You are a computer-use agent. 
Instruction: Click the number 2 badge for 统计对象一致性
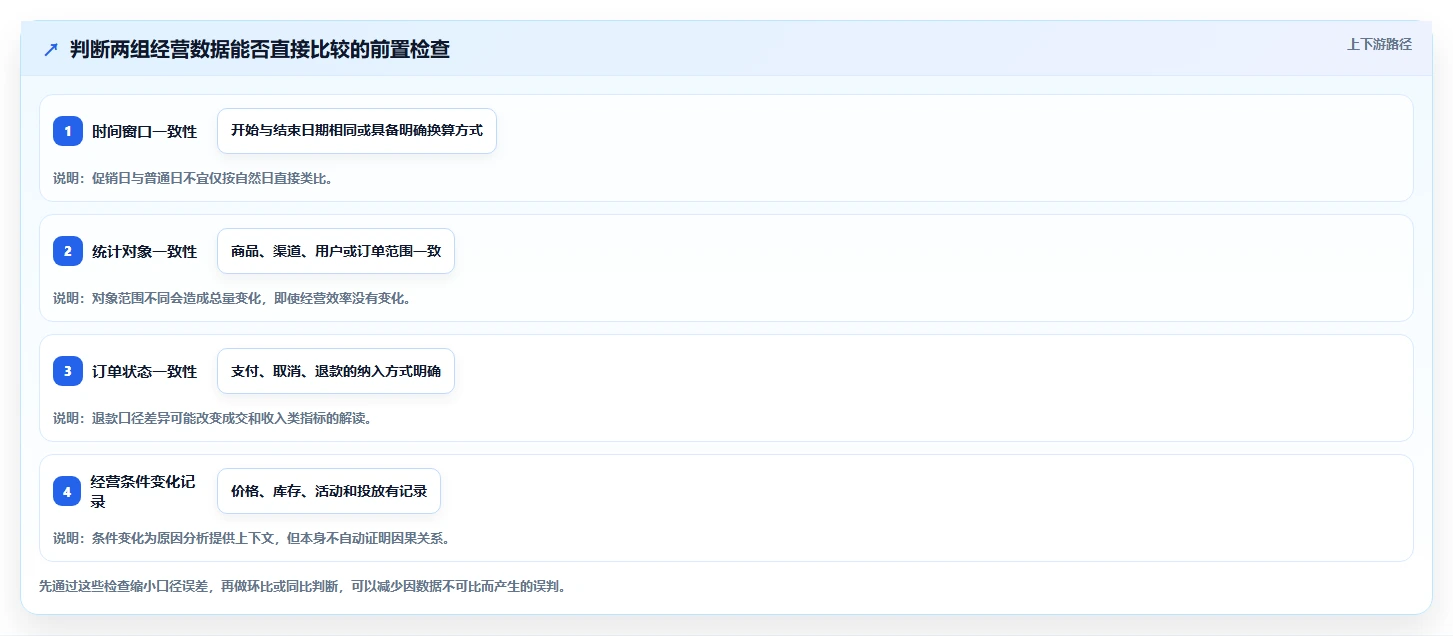click(x=68, y=251)
